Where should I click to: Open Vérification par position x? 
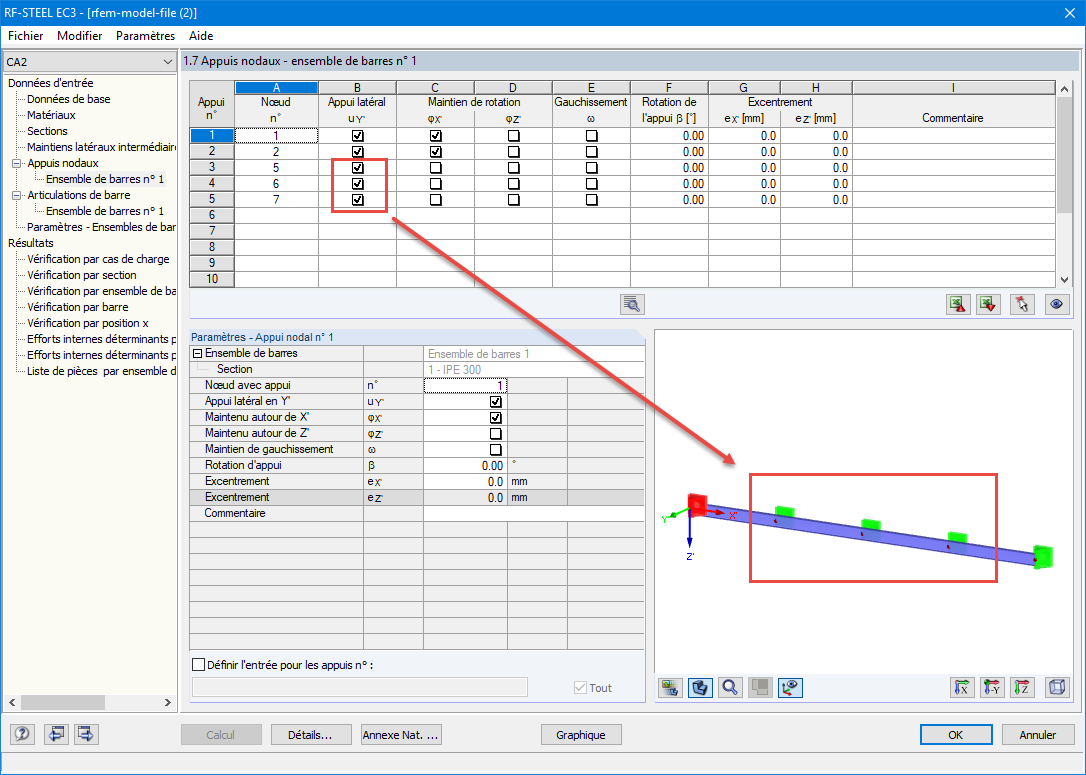click(x=88, y=323)
